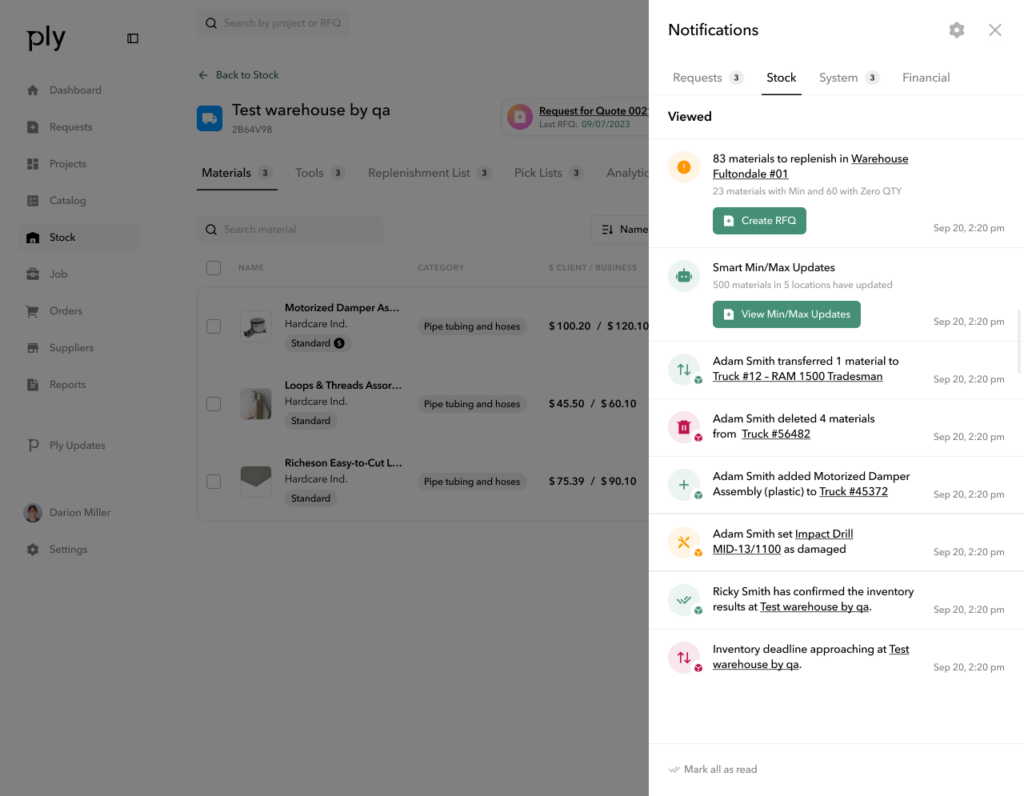Click the Request for Quote badge icon

(520, 117)
